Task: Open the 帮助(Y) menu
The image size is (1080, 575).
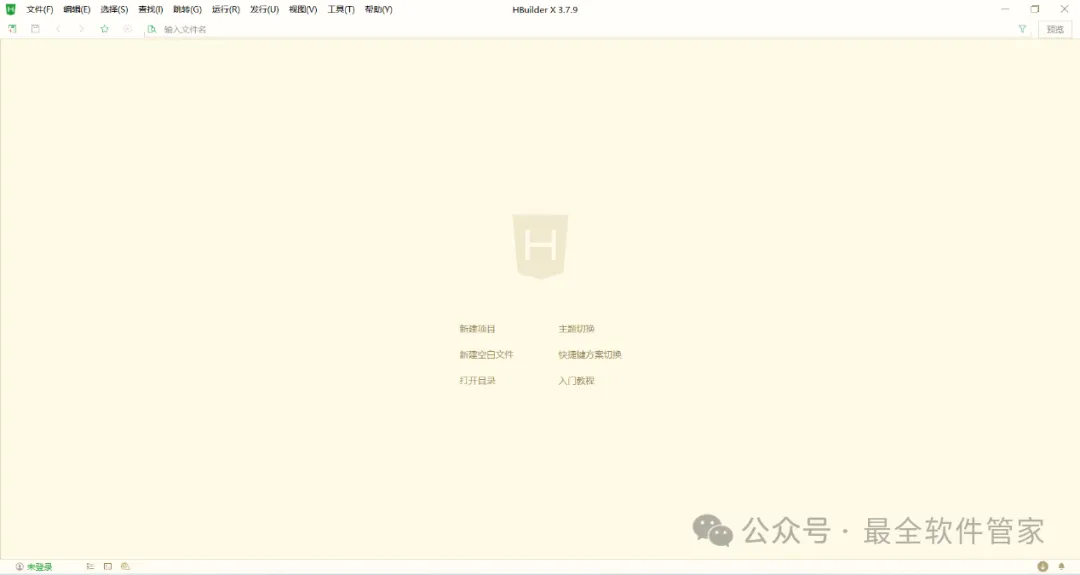Action: click(378, 10)
